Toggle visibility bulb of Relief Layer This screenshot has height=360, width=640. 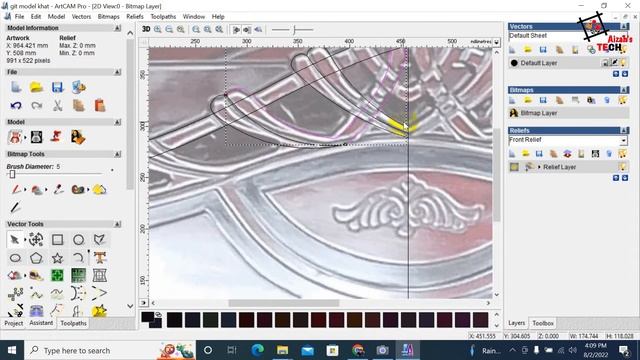[622, 167]
